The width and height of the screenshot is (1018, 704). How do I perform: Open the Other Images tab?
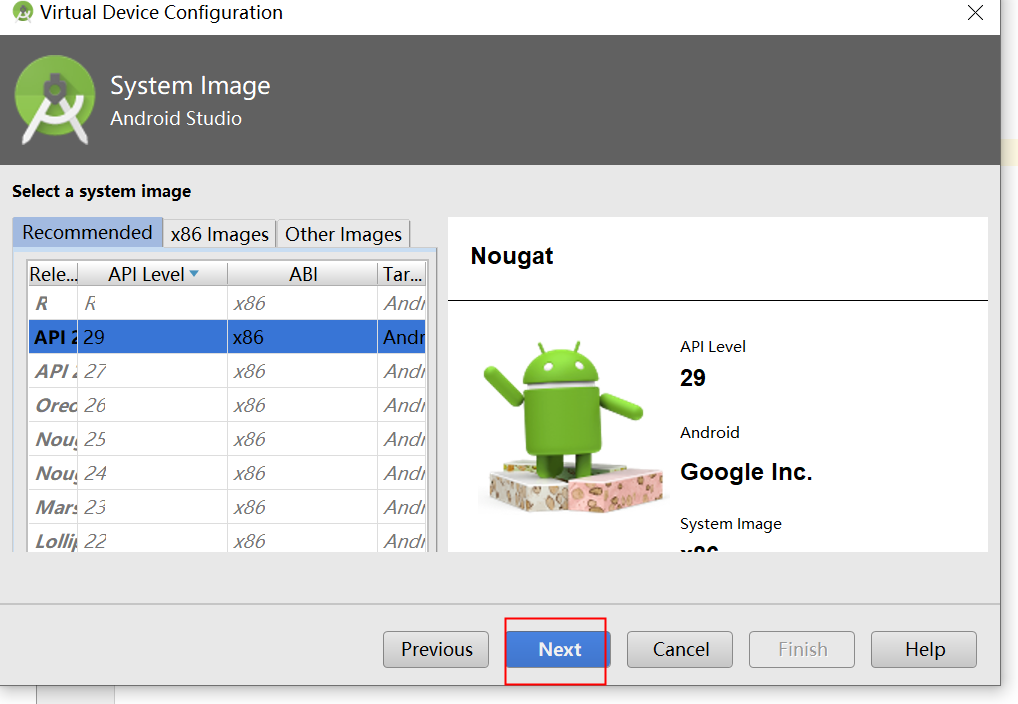click(x=343, y=234)
